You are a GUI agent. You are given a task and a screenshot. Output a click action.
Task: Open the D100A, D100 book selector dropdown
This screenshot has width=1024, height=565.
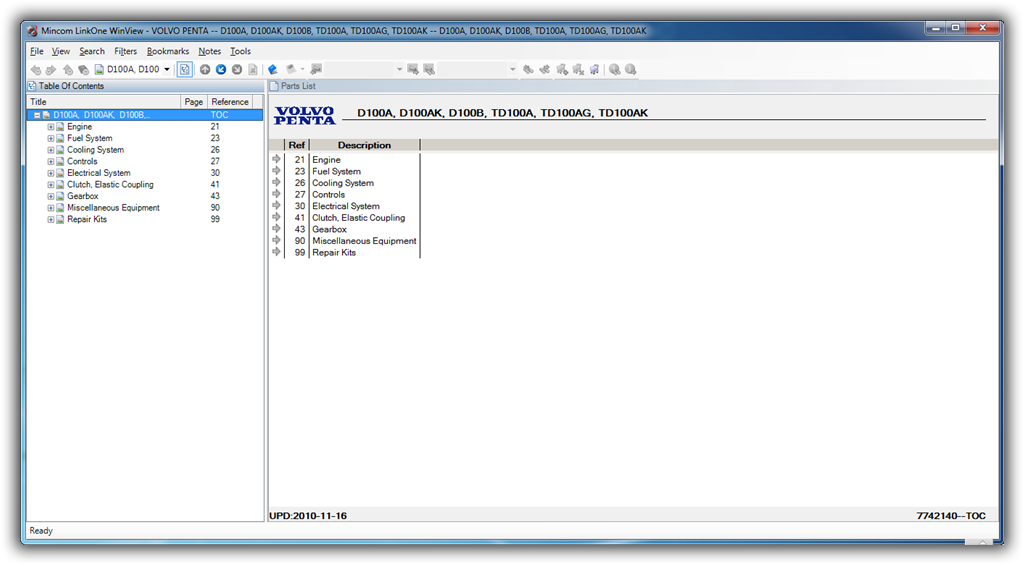[167, 69]
